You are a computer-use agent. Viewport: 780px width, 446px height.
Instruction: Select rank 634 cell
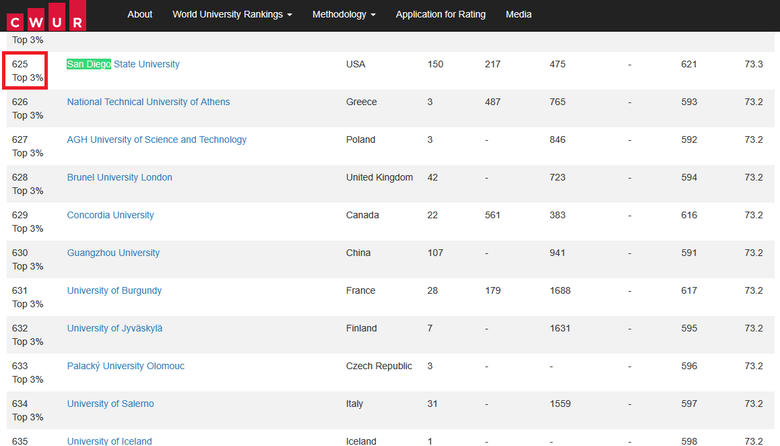[27, 410]
